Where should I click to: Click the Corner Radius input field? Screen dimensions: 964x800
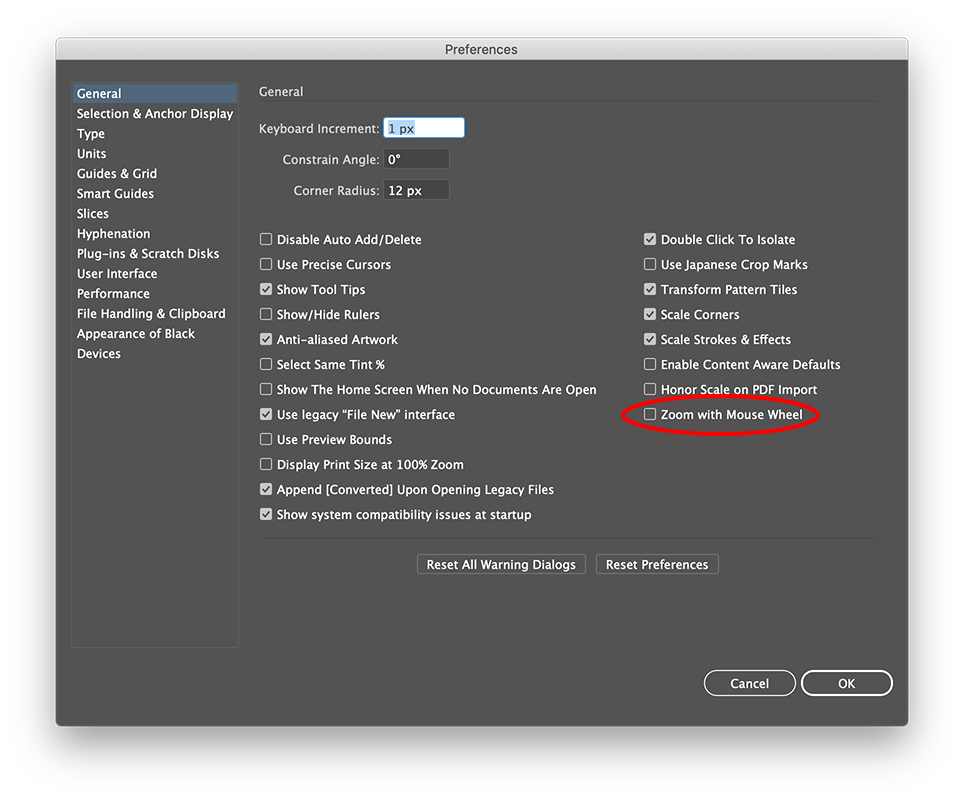[416, 190]
